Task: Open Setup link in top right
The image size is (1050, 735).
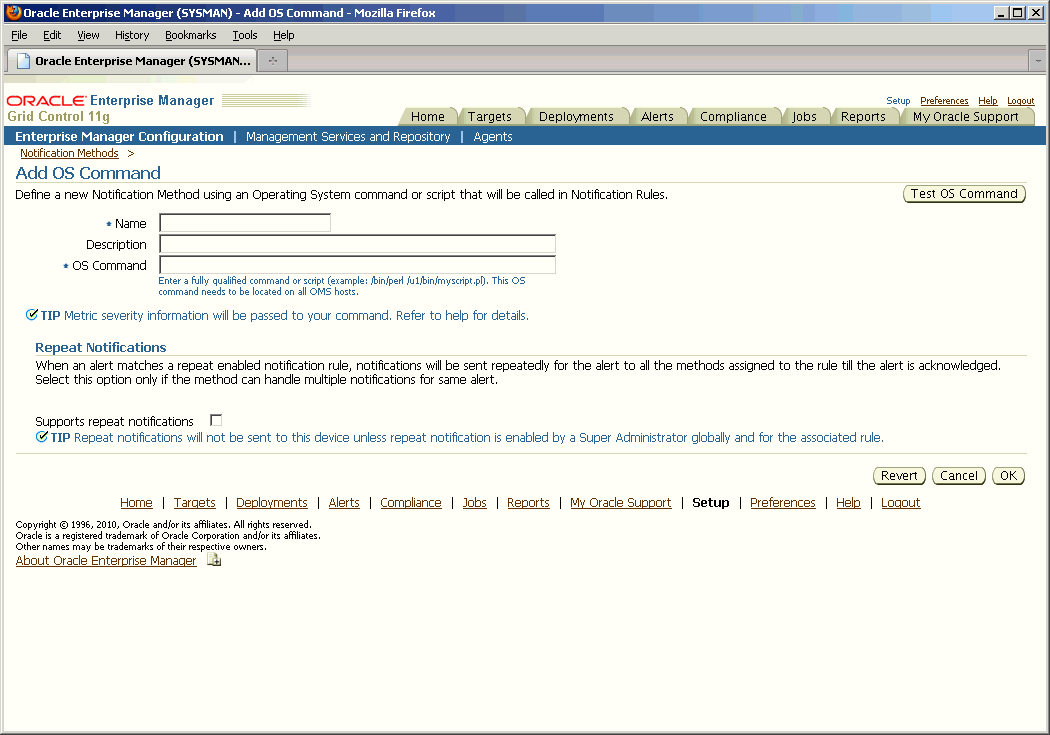Action: [x=898, y=100]
